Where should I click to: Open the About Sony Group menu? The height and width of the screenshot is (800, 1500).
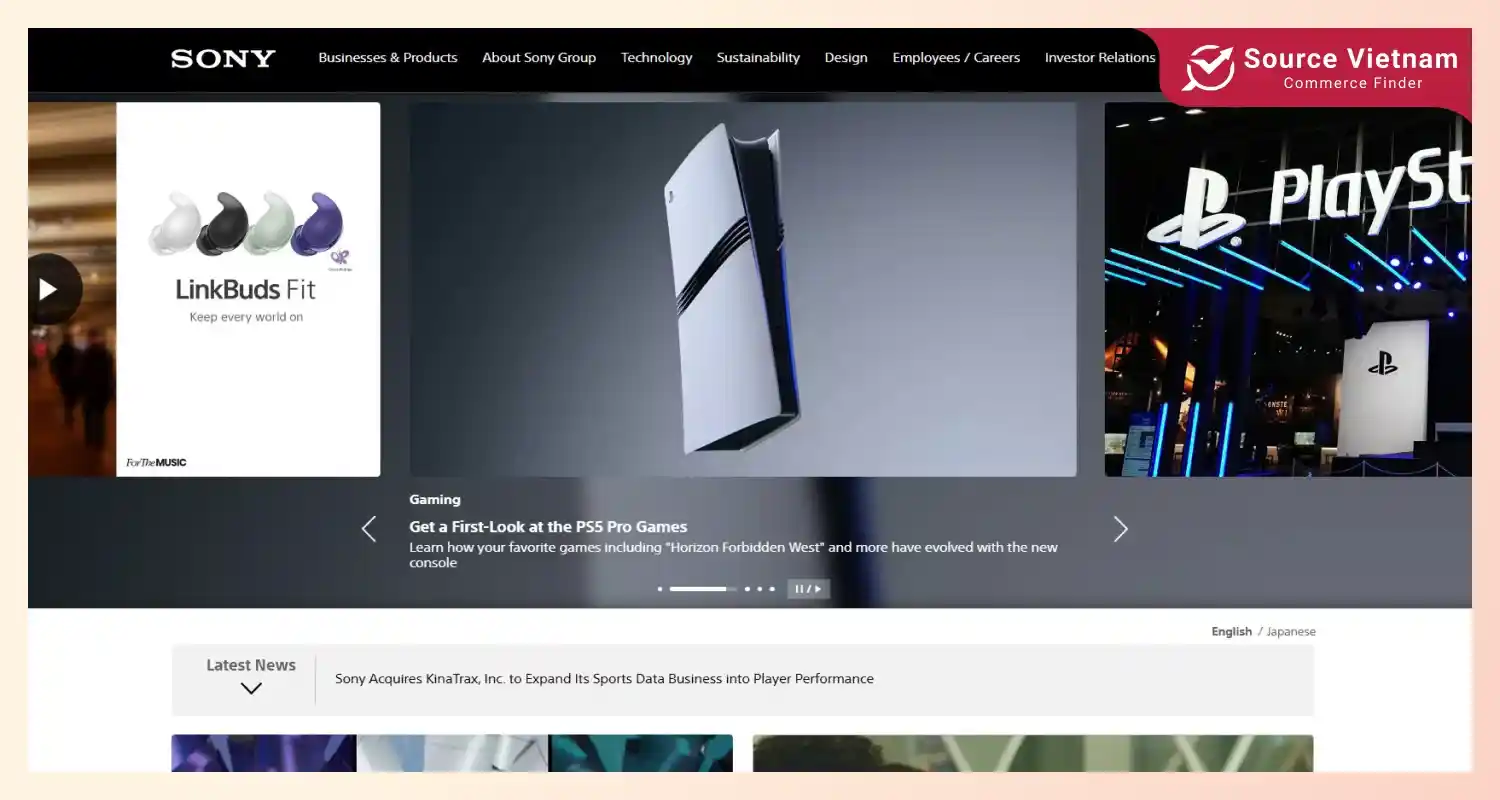539,58
